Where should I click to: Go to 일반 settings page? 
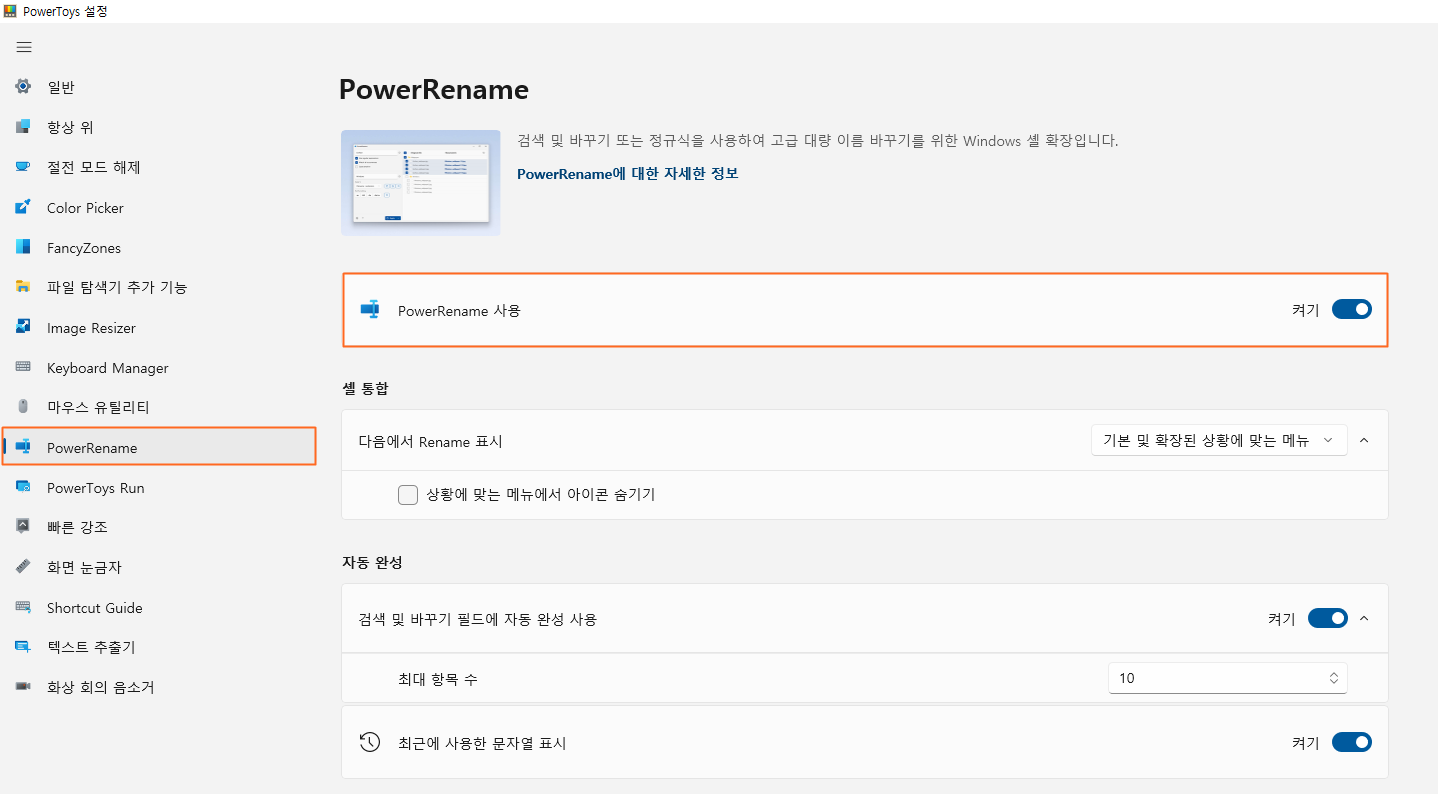(61, 87)
